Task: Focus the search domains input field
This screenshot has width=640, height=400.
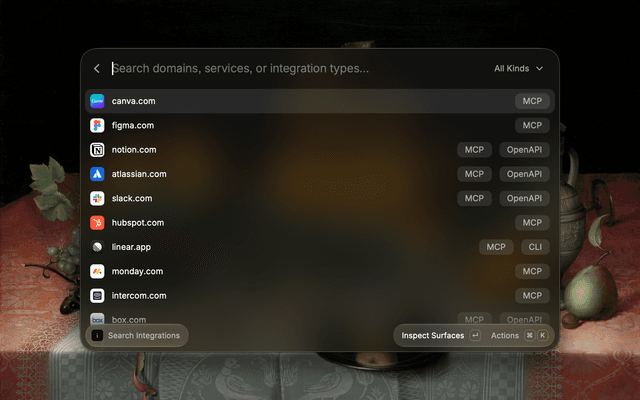Action: point(298,69)
